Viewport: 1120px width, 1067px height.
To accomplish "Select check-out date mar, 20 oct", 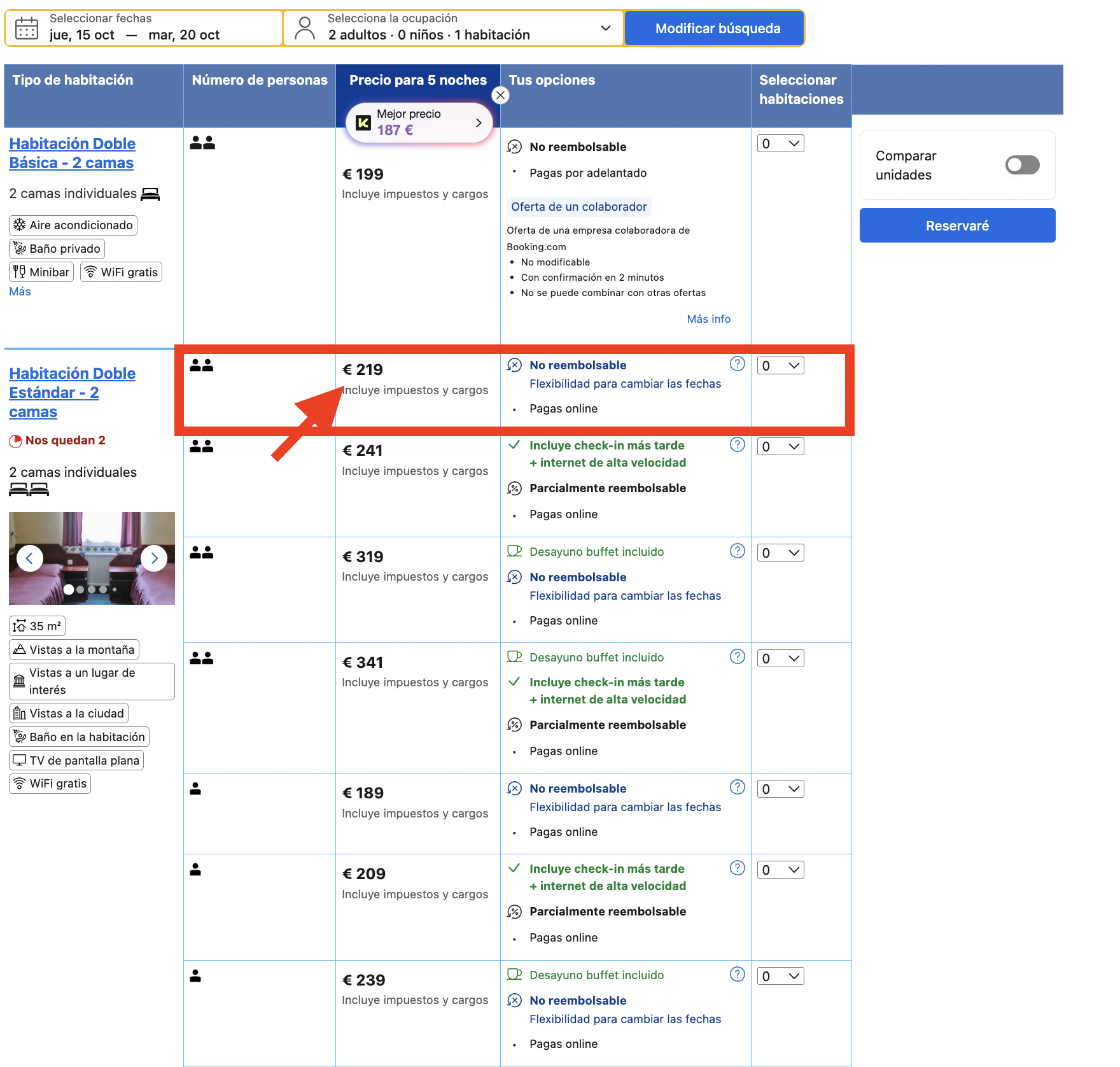I will [184, 35].
